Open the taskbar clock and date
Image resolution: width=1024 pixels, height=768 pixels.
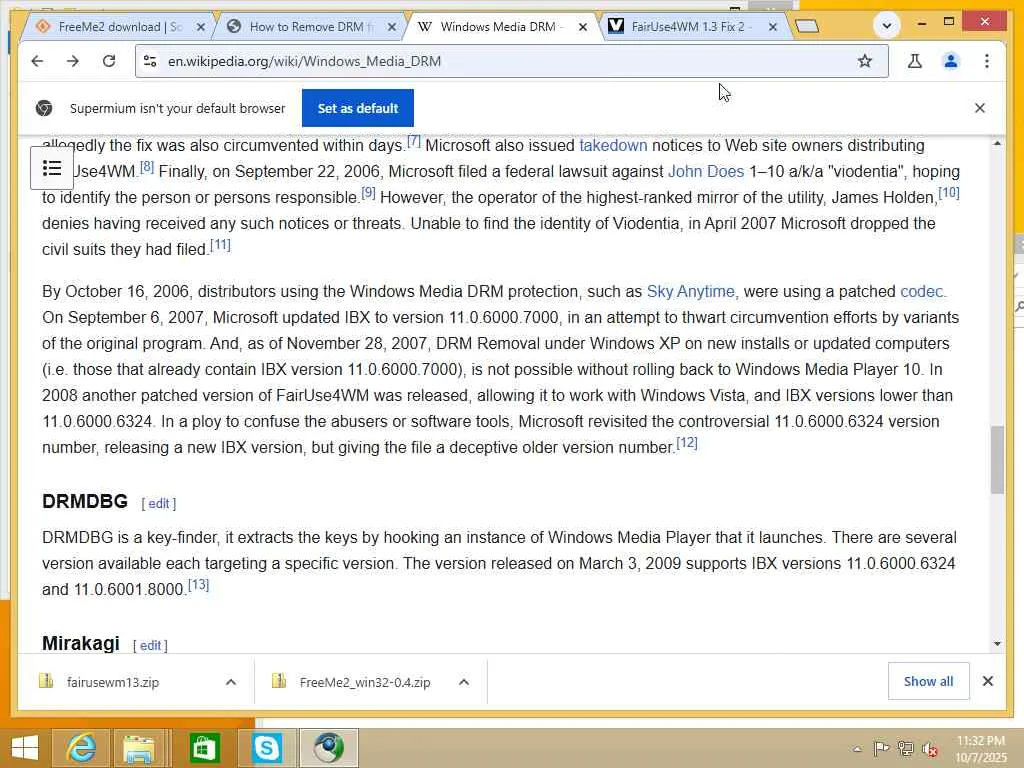point(981,749)
